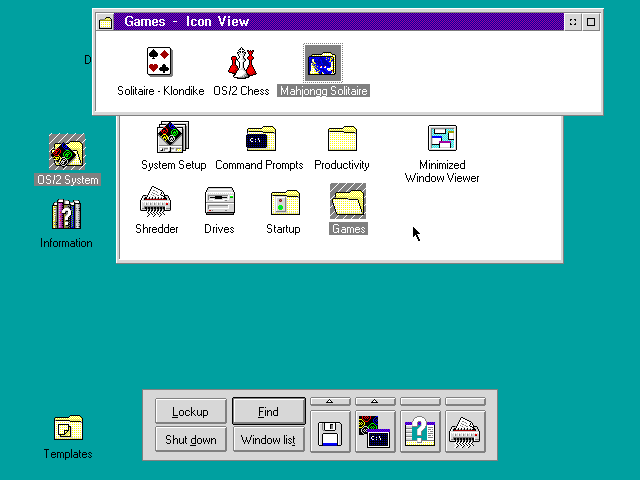Open the System Setup icon
The height and width of the screenshot is (480, 640).
(x=173, y=136)
